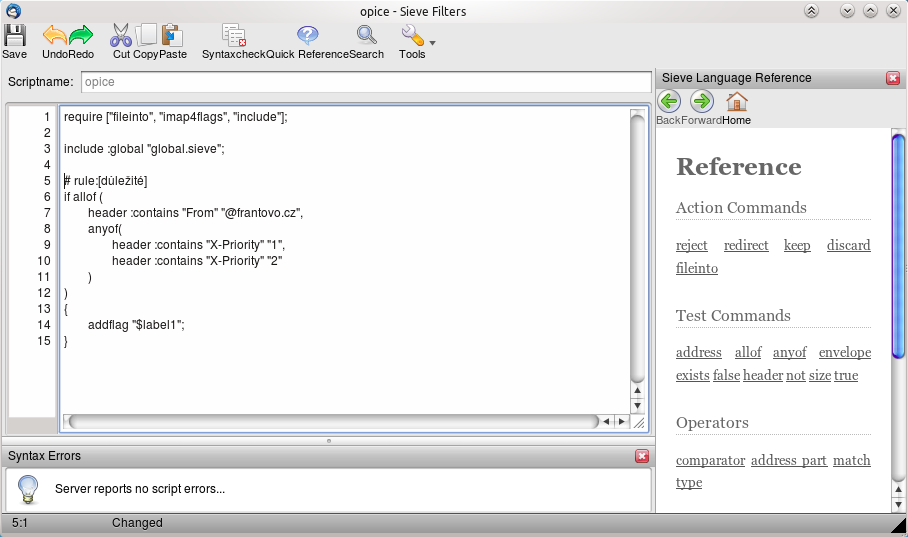Go back in Sieve Language Reference

coord(669,106)
